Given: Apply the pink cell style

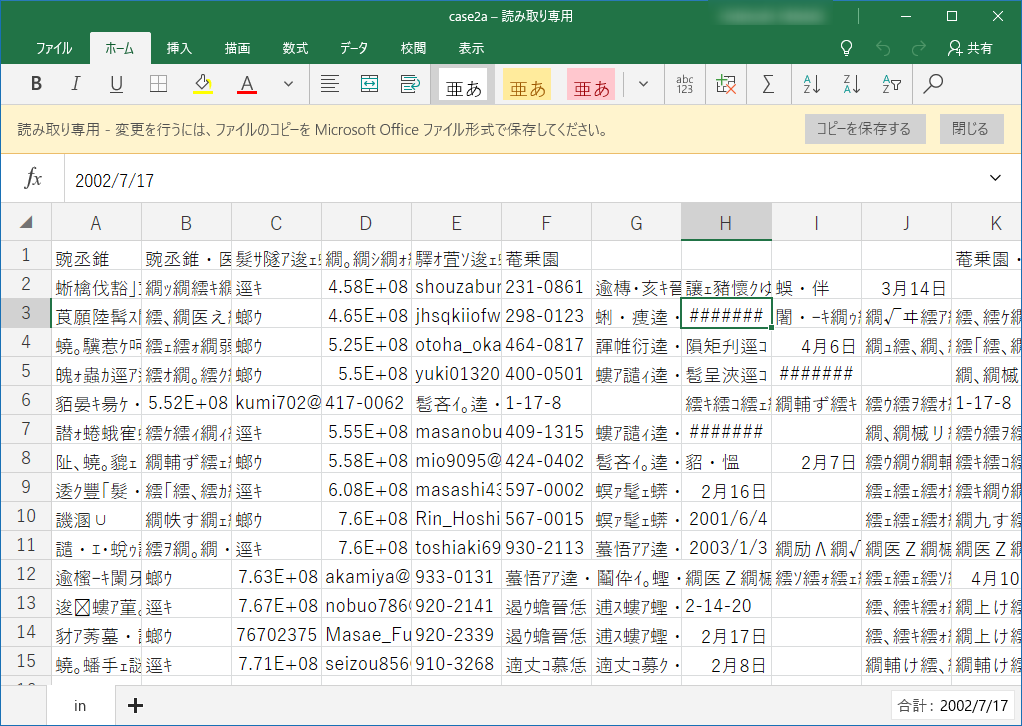Looking at the screenshot, I should pos(591,85).
